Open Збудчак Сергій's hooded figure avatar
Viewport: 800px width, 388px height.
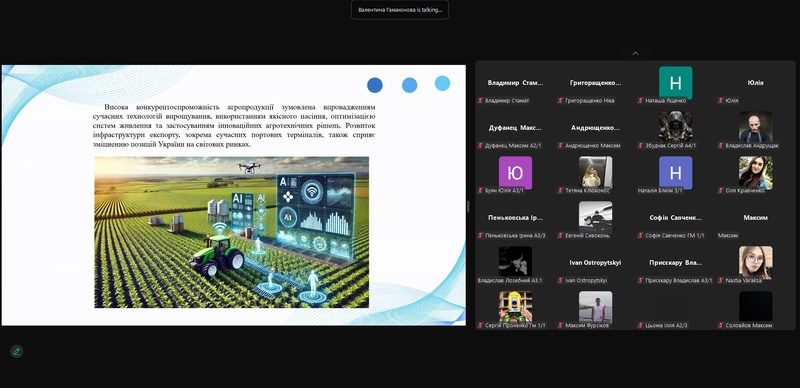676,127
